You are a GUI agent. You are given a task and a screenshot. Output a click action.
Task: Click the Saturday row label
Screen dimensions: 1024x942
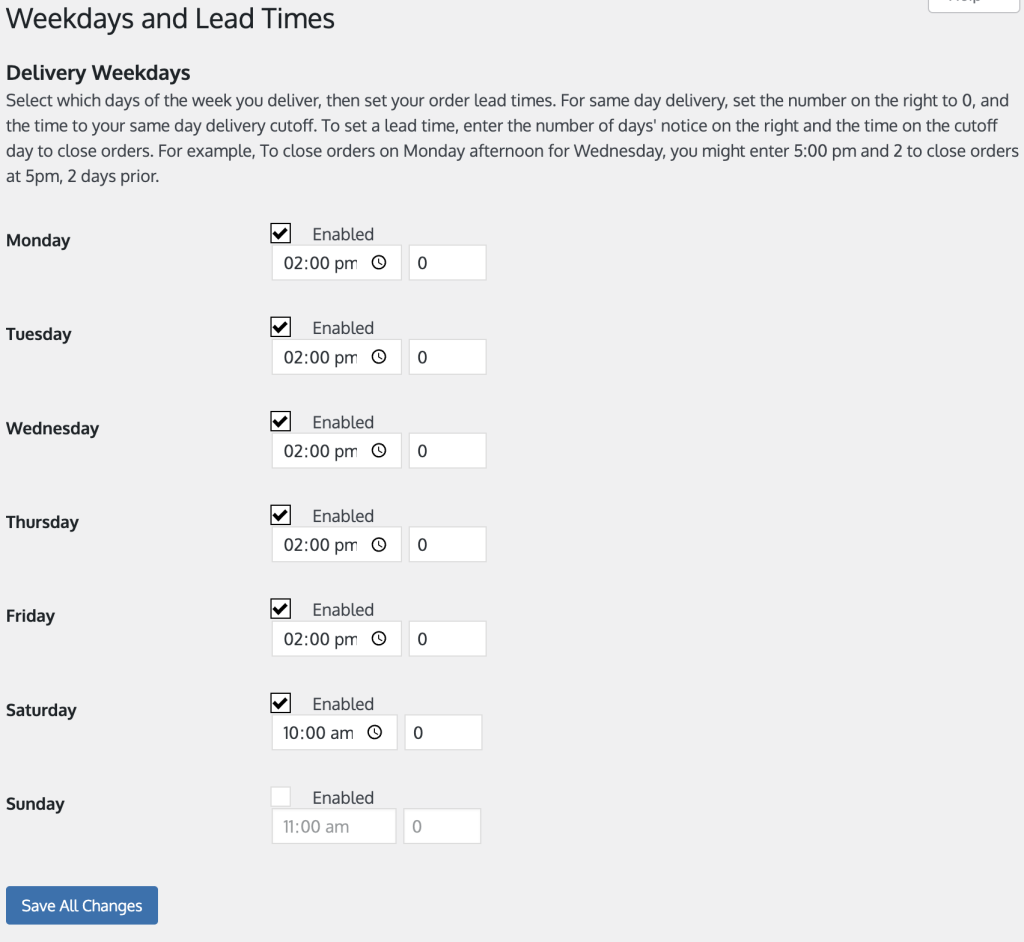[x=41, y=710]
